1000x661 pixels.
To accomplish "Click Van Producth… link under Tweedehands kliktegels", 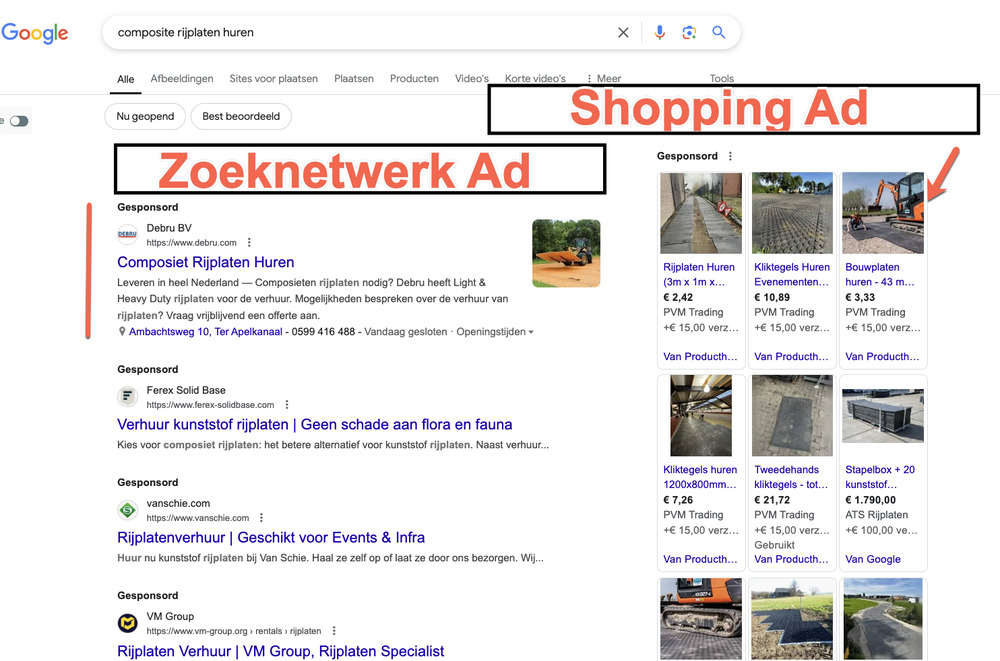I will 791,559.
